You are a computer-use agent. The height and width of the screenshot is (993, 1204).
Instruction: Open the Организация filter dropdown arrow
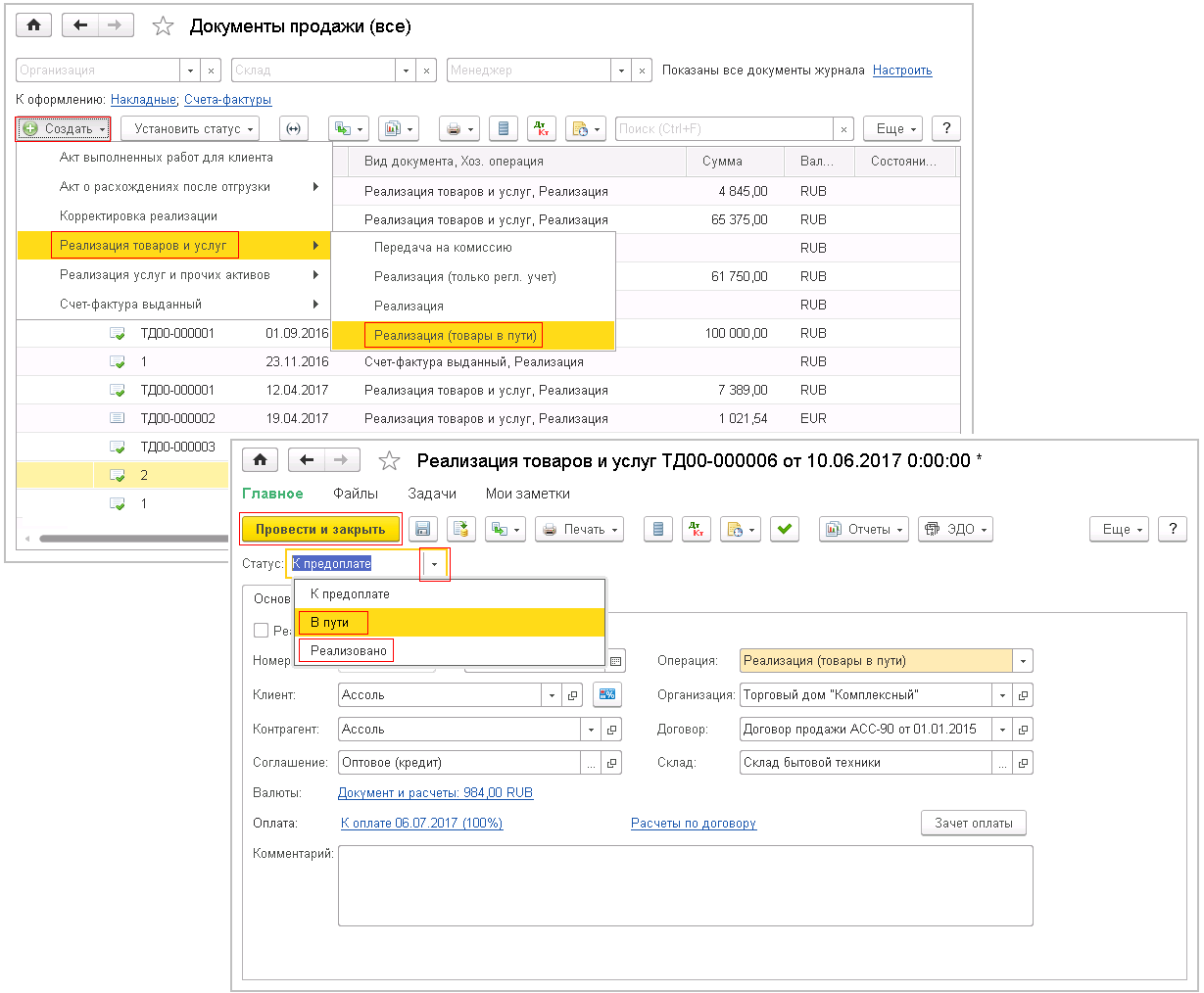pos(190,71)
